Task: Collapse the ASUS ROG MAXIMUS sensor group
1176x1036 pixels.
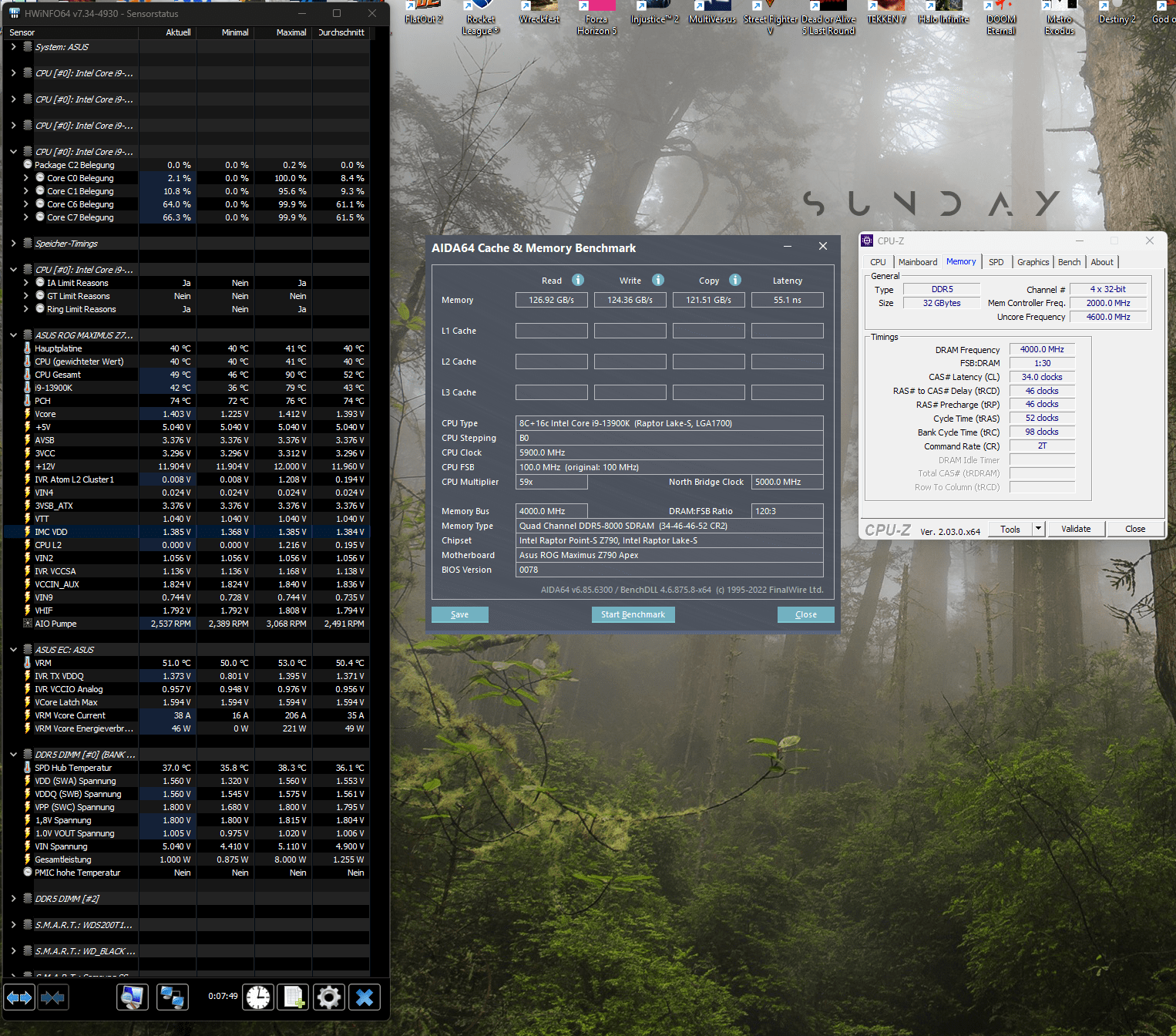Action: [14, 335]
